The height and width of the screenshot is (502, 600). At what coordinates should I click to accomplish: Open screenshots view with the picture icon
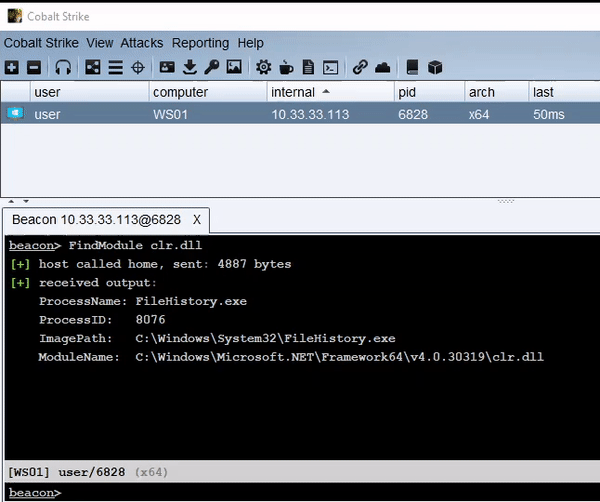pos(234,67)
